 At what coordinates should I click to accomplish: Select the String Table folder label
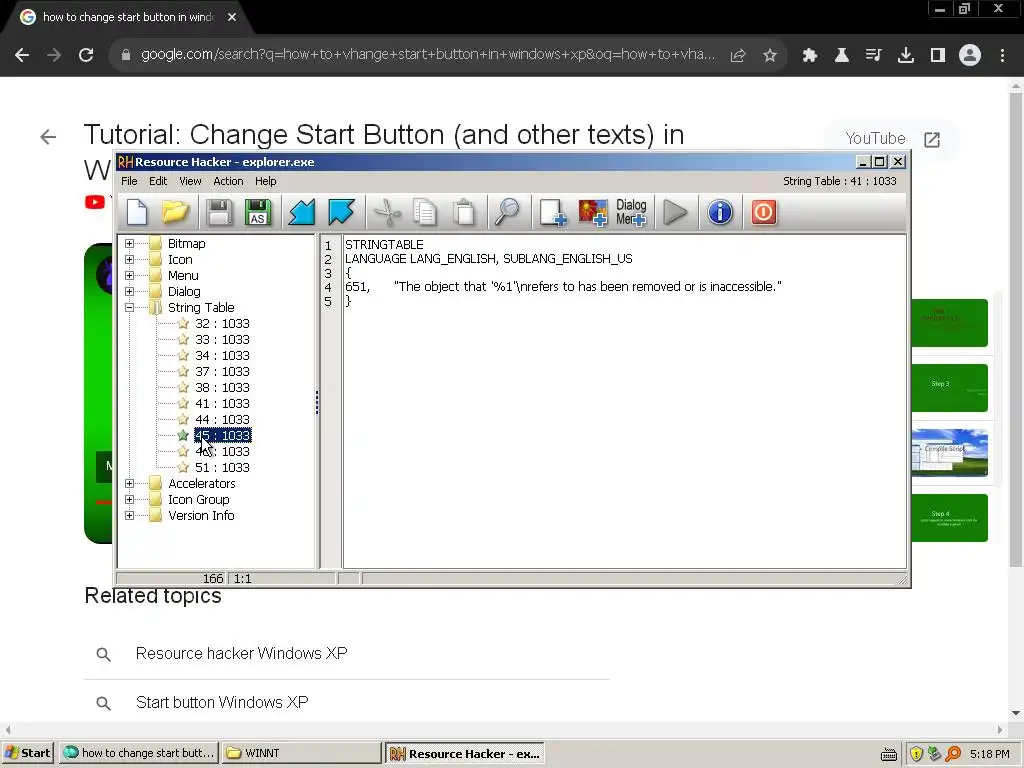[x=200, y=308]
